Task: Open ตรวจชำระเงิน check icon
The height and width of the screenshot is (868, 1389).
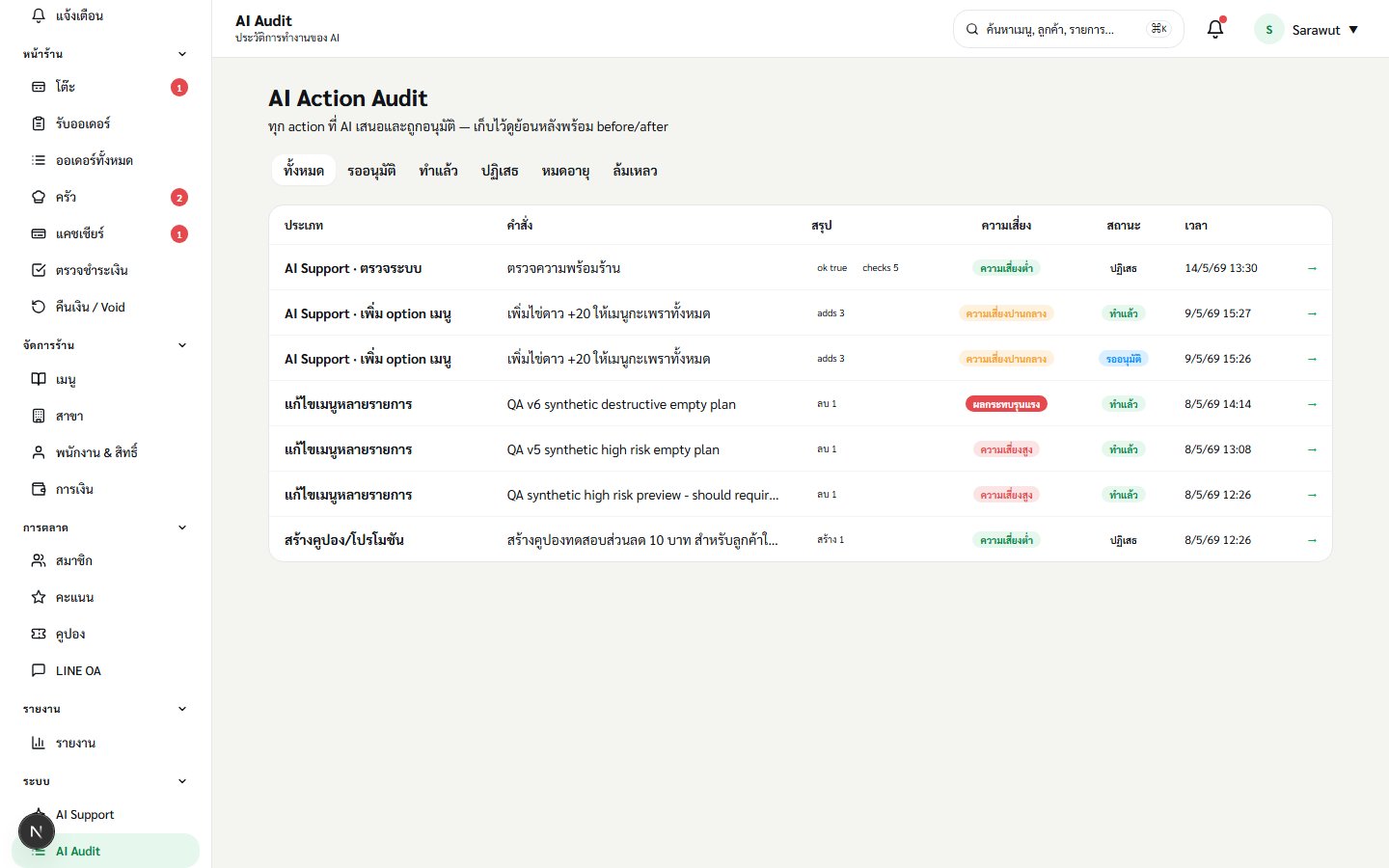Action: pyautogui.click(x=39, y=270)
